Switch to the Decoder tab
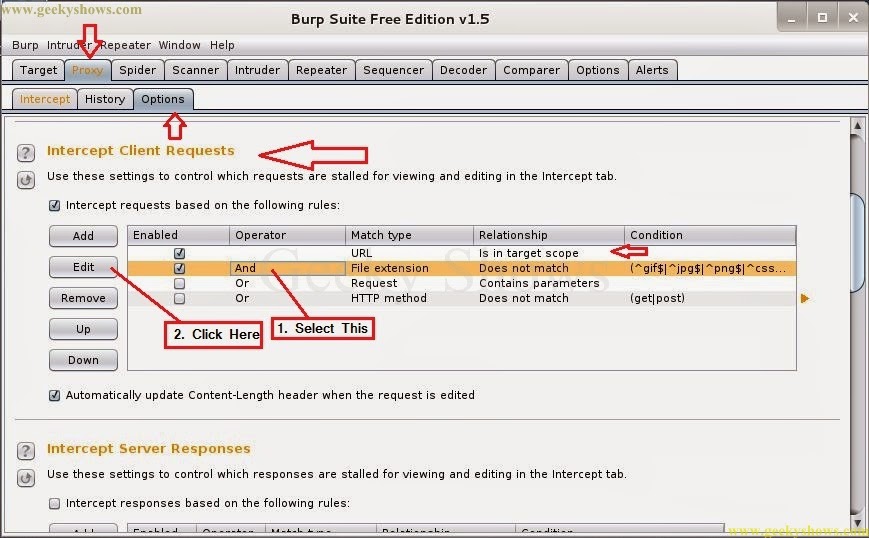Screen dimensions: 869x538 [463, 70]
